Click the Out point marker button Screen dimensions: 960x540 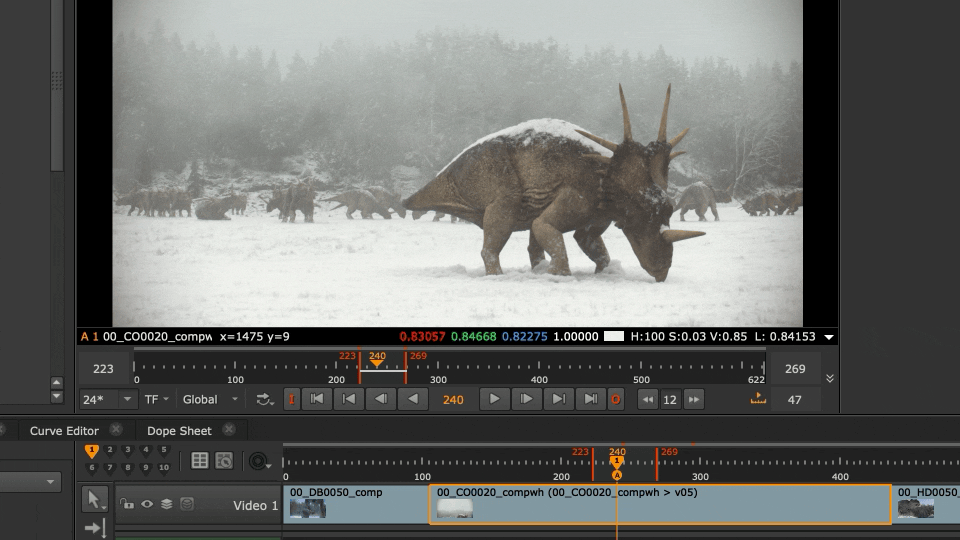pyautogui.click(x=615, y=399)
